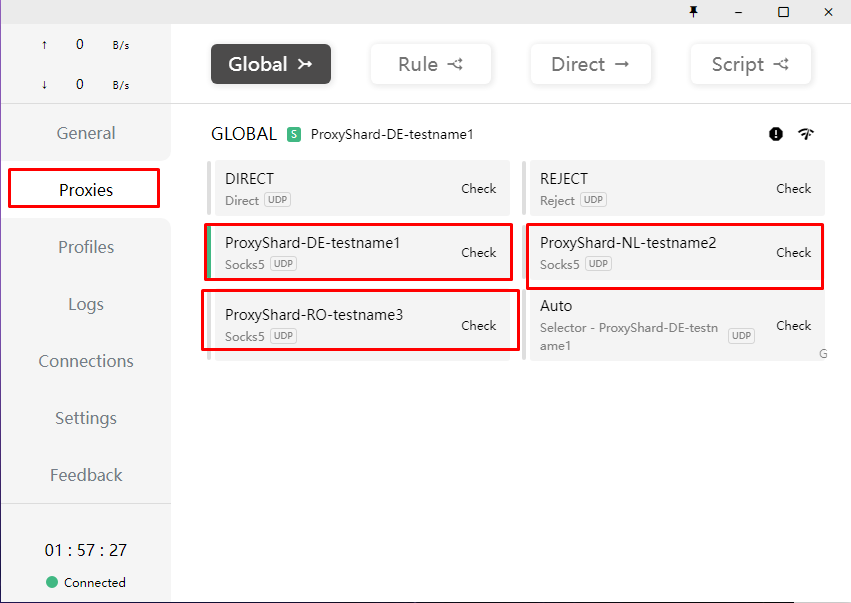
Task: Enable Direct mode
Action: pyautogui.click(x=590, y=64)
